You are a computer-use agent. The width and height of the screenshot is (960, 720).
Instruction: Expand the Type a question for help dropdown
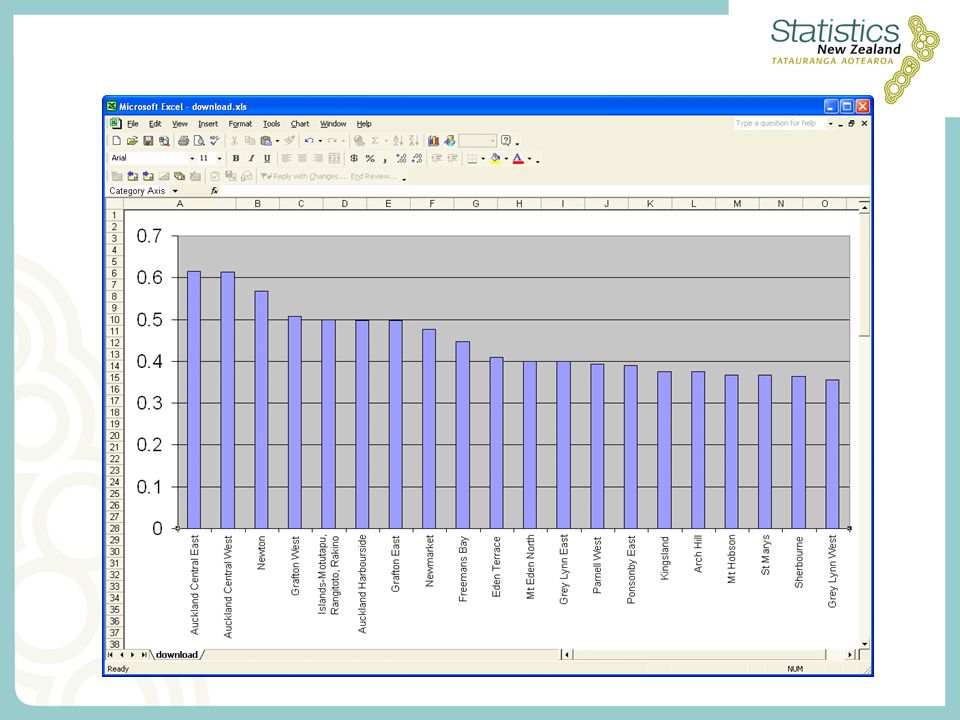[x=831, y=124]
